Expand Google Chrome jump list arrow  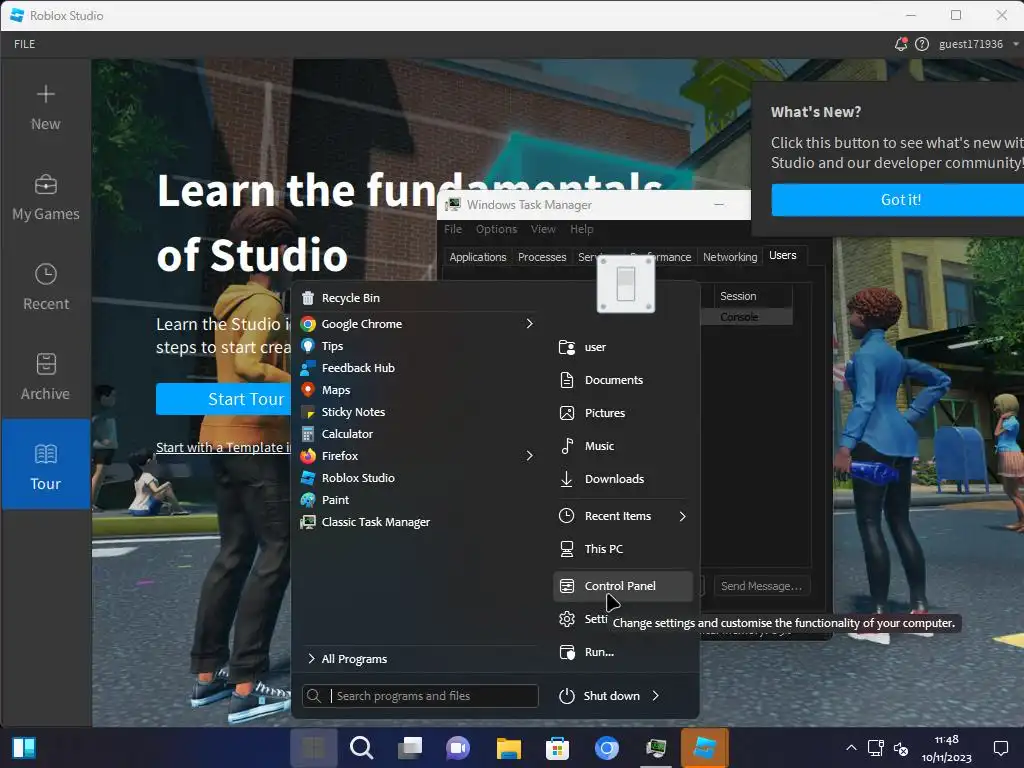(x=530, y=324)
